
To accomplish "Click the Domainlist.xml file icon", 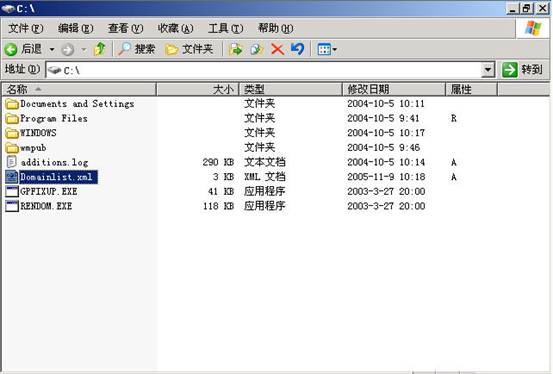I will [x=12, y=177].
